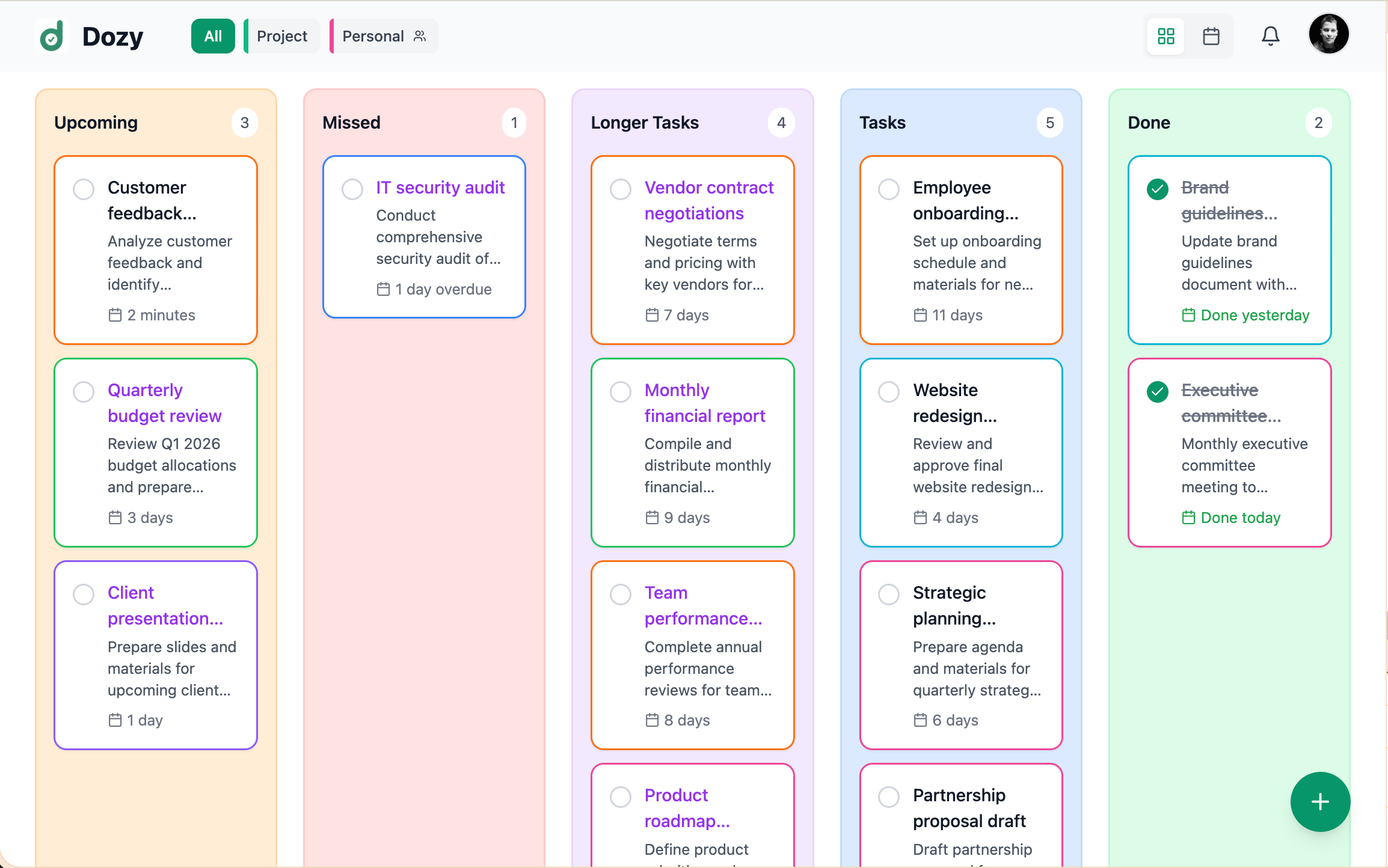Select the Personal filter tab
The image size is (1388, 868).
(373, 36)
